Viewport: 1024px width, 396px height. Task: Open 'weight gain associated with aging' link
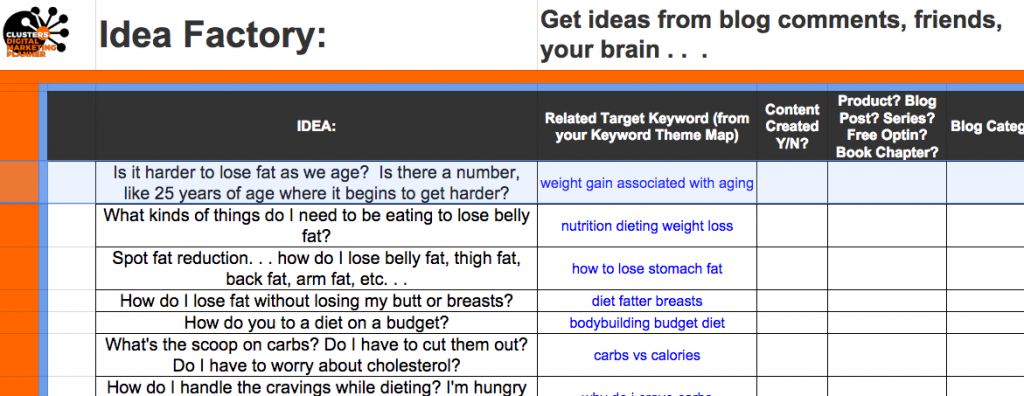pyautogui.click(x=647, y=183)
